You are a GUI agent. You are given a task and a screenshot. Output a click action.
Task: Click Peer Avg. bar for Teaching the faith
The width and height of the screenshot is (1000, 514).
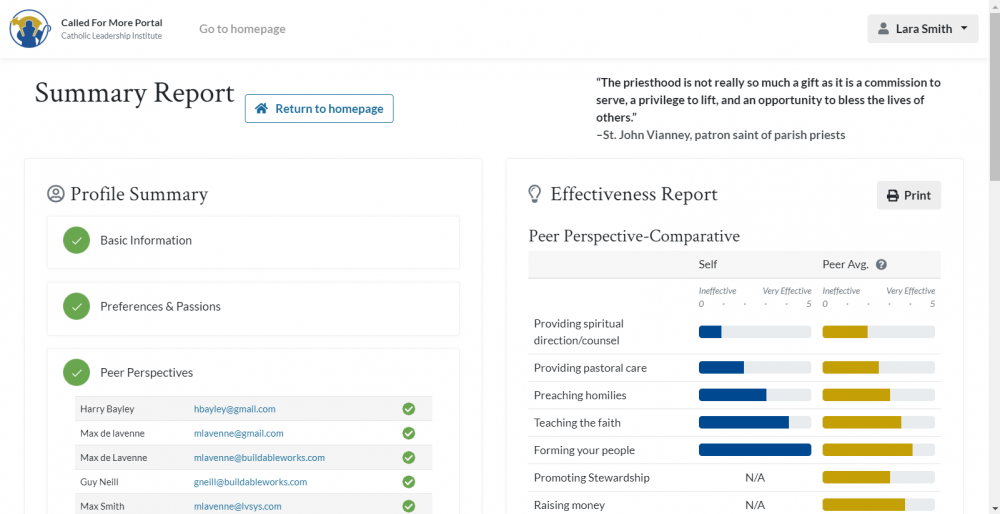879,422
